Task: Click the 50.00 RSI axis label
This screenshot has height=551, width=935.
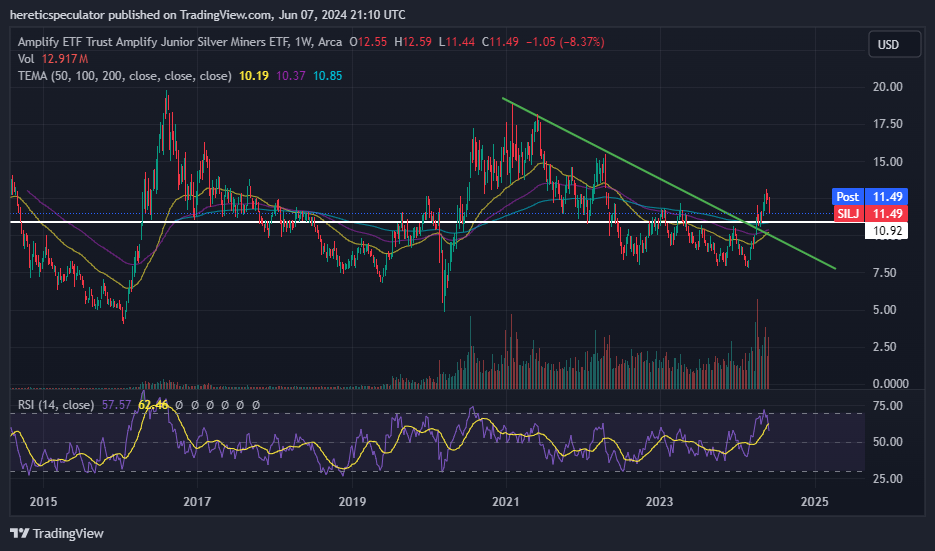Action: coord(887,442)
